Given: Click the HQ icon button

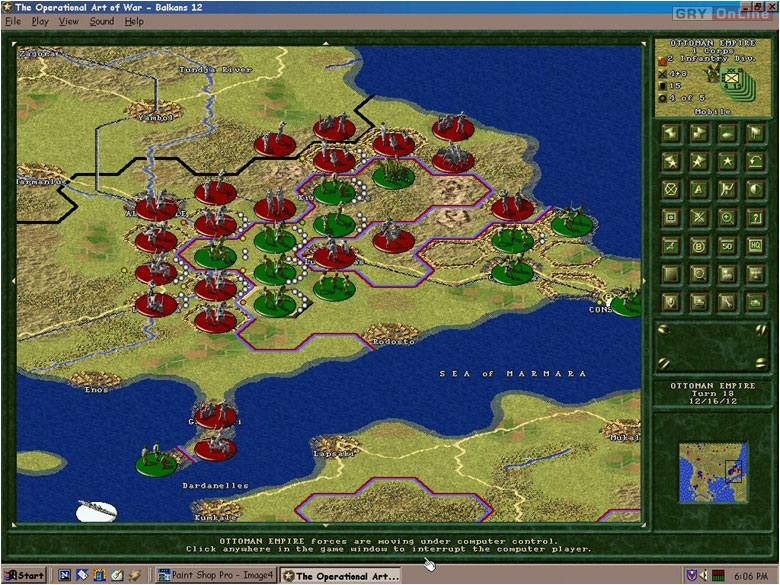Looking at the screenshot, I should click(755, 246).
